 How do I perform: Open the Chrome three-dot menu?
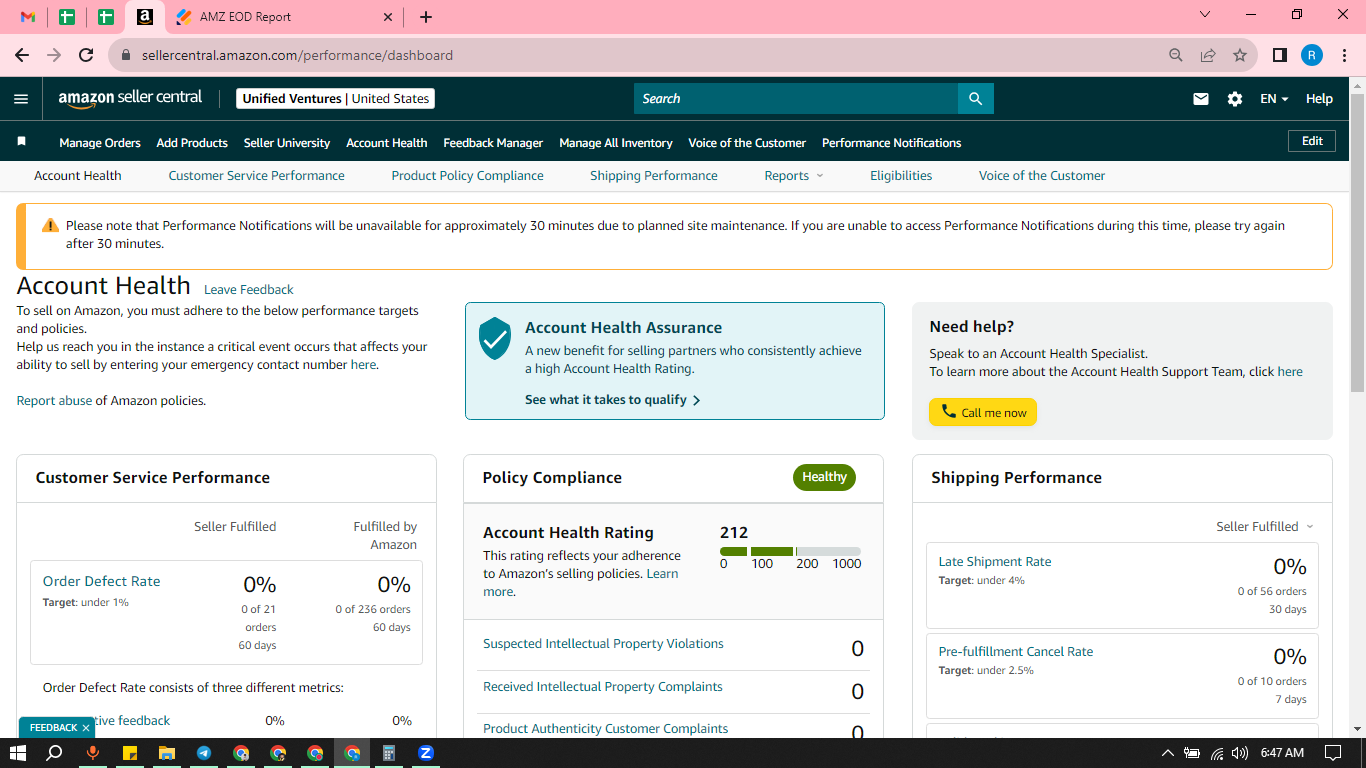[x=1344, y=55]
